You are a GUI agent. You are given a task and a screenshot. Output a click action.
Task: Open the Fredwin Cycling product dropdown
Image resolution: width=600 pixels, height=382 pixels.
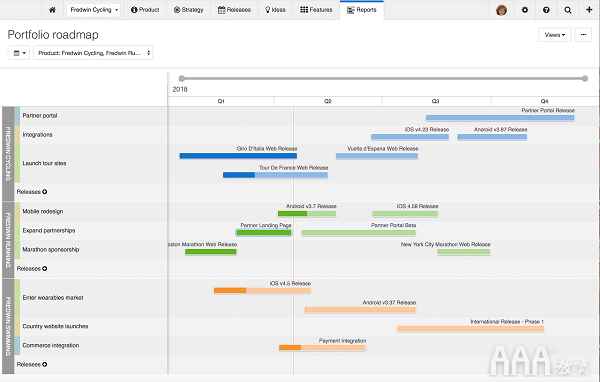pyautogui.click(x=93, y=10)
